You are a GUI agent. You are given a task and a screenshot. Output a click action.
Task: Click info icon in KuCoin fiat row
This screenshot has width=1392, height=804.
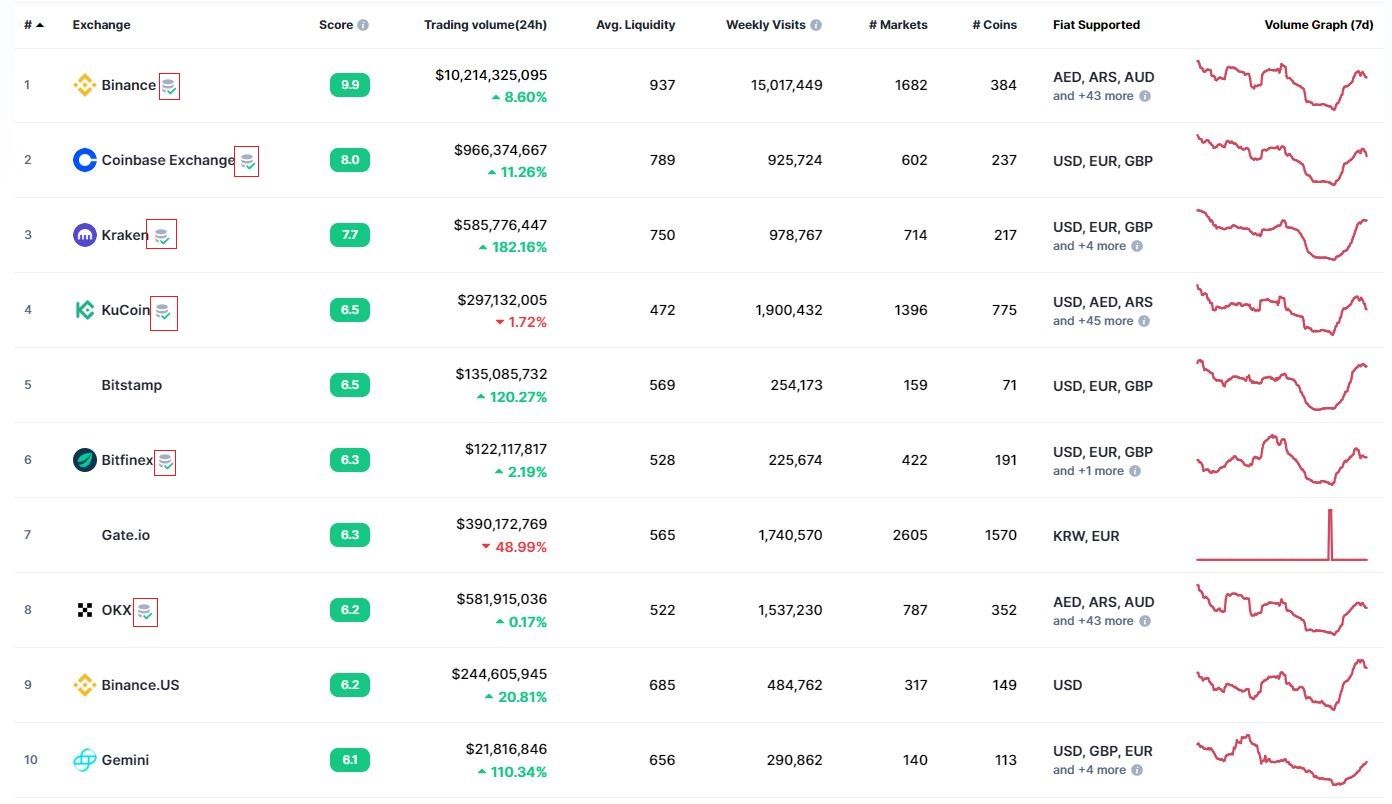click(1145, 321)
